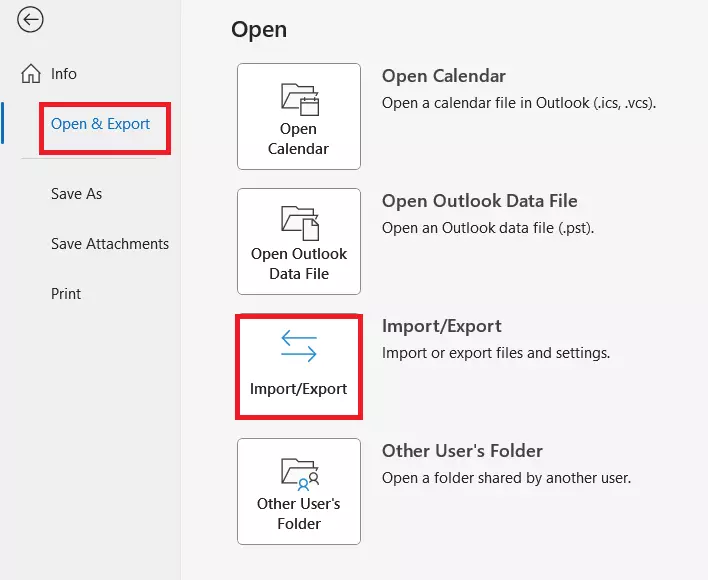
Task: Click "Open a folder shared by another user"
Action: 506,478
